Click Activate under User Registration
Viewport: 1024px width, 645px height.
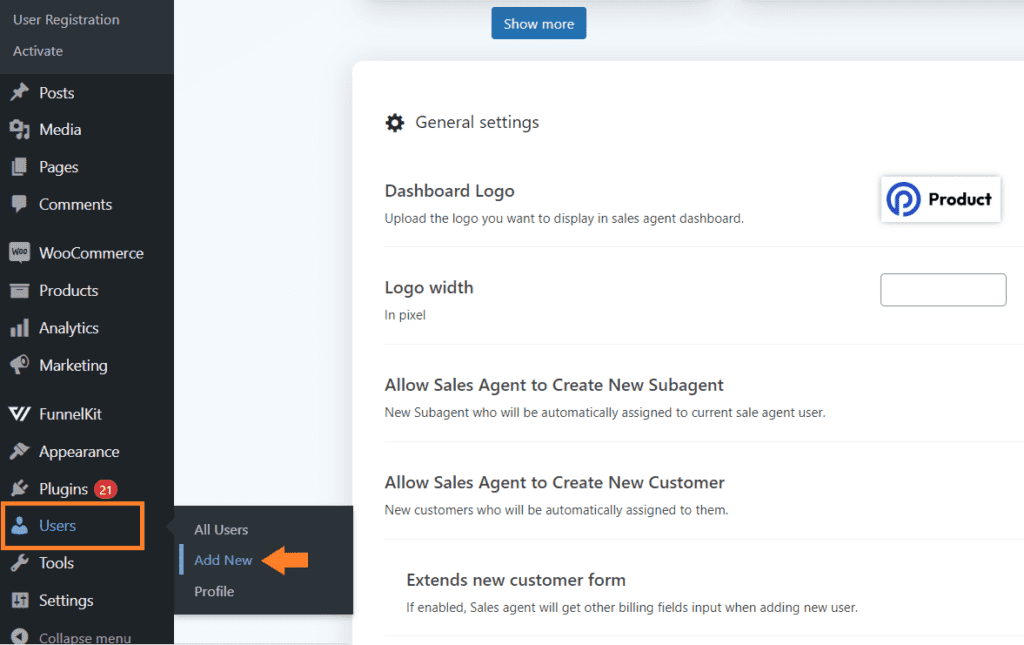click(38, 51)
